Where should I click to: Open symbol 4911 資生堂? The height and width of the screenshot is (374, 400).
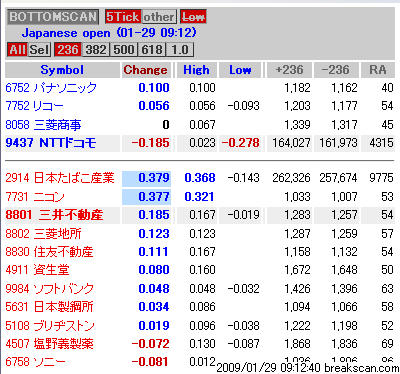pos(37,270)
